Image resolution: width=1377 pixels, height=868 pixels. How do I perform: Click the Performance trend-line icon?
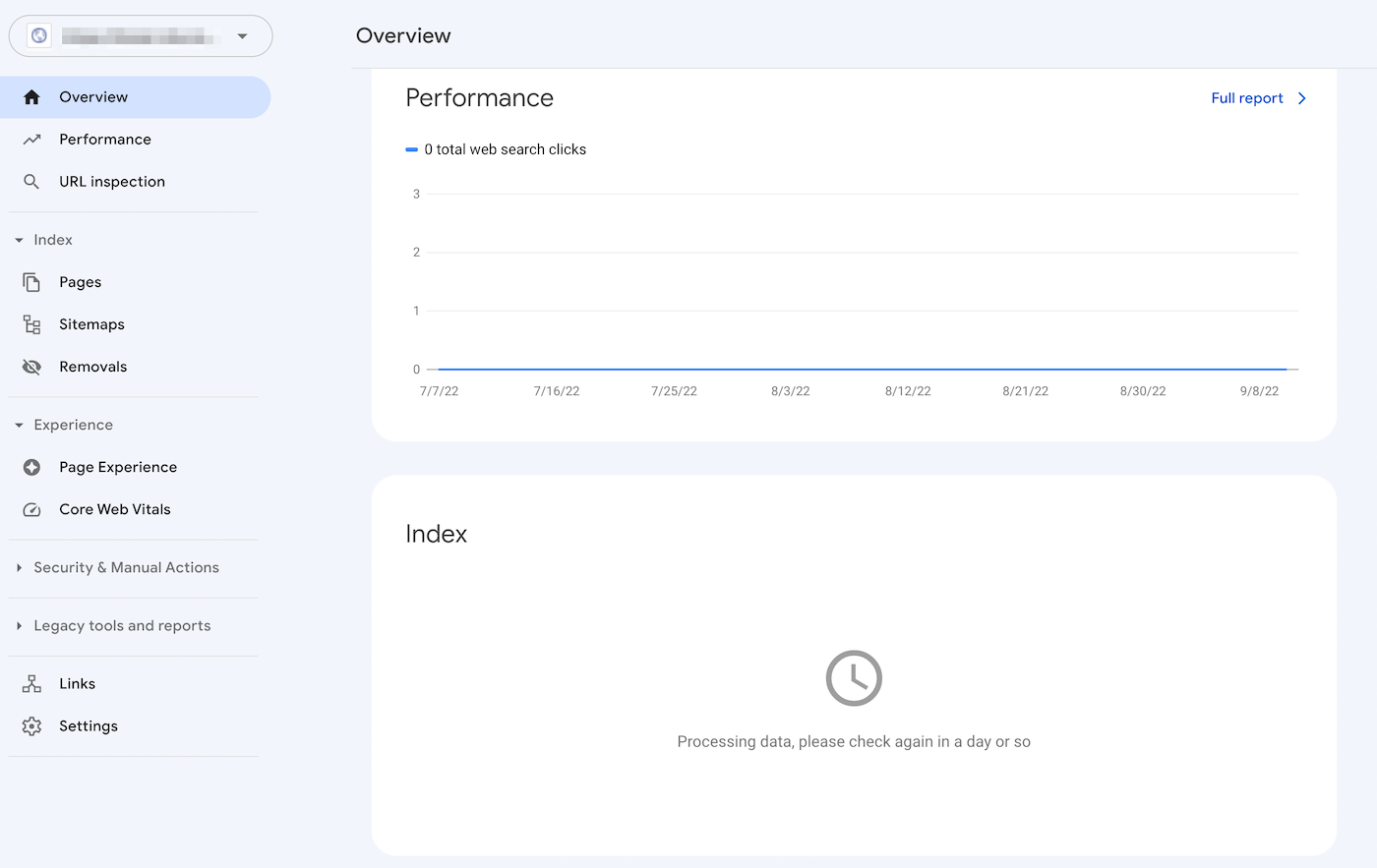click(x=31, y=139)
